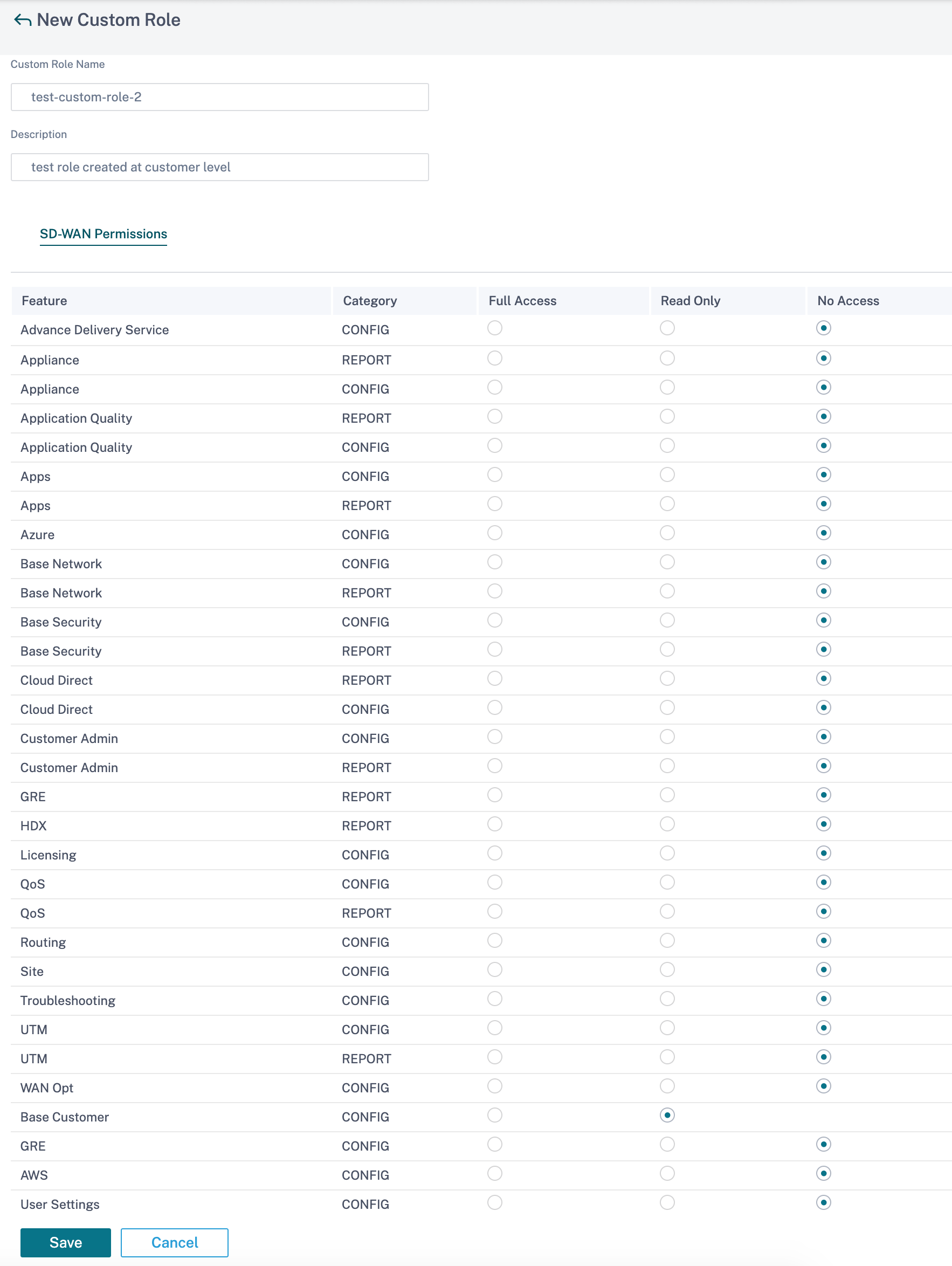Screen dimensions: 952x1266
Task: Select Full Access for Routing CONFIG
Action: tap(495, 941)
